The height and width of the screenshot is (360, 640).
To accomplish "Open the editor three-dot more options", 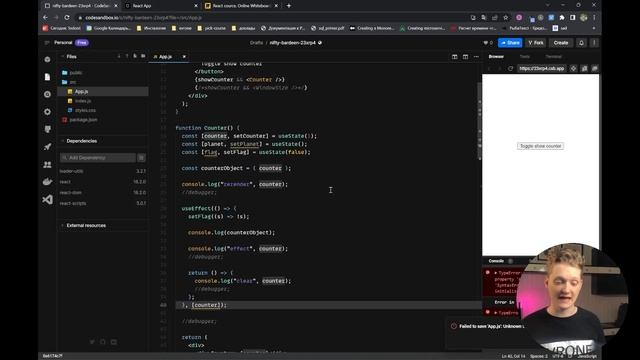I will [x=476, y=57].
